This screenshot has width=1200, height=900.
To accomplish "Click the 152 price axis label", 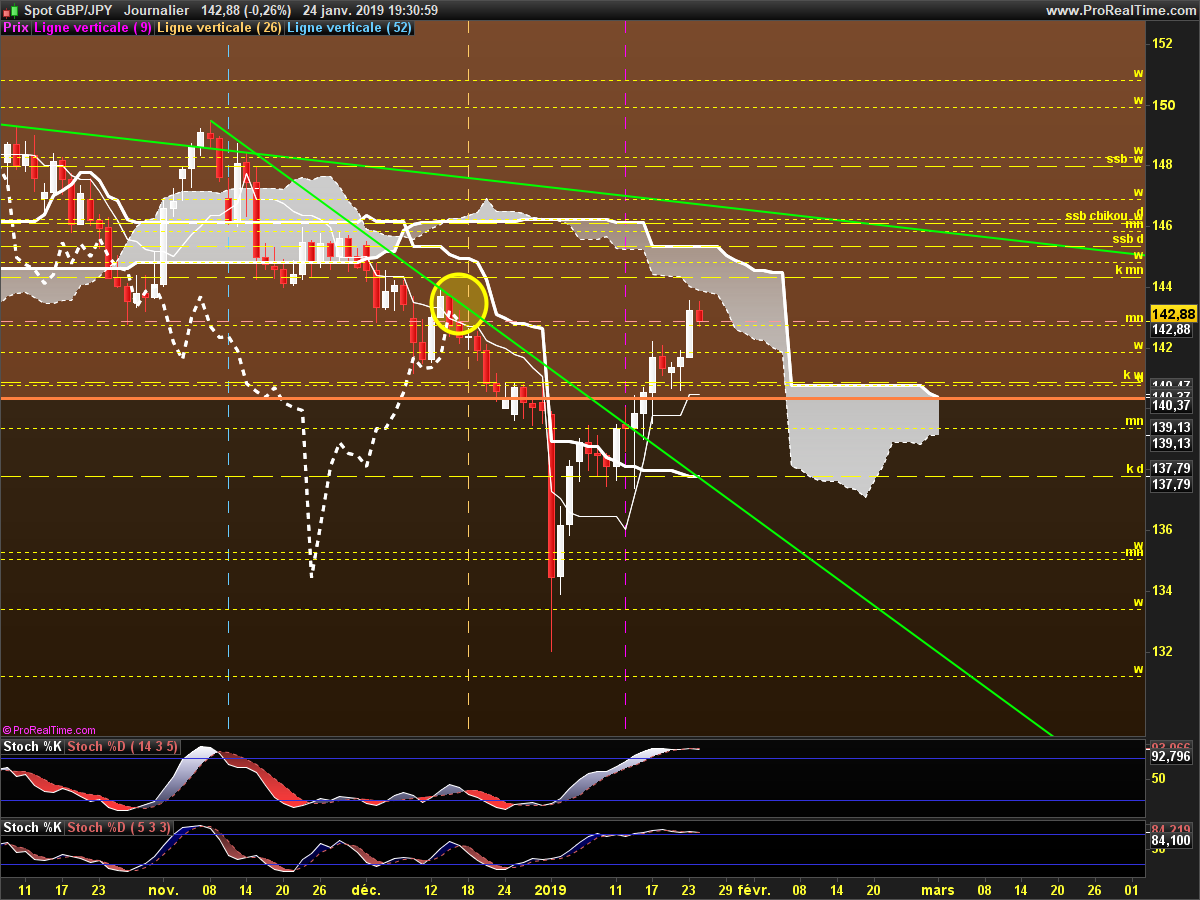I will pyautogui.click(x=1163, y=43).
